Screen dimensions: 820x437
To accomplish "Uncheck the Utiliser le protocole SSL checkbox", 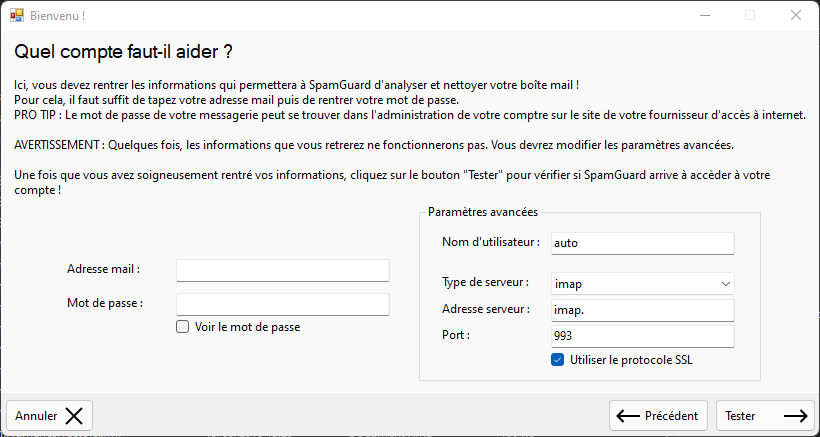I will tap(558, 360).
